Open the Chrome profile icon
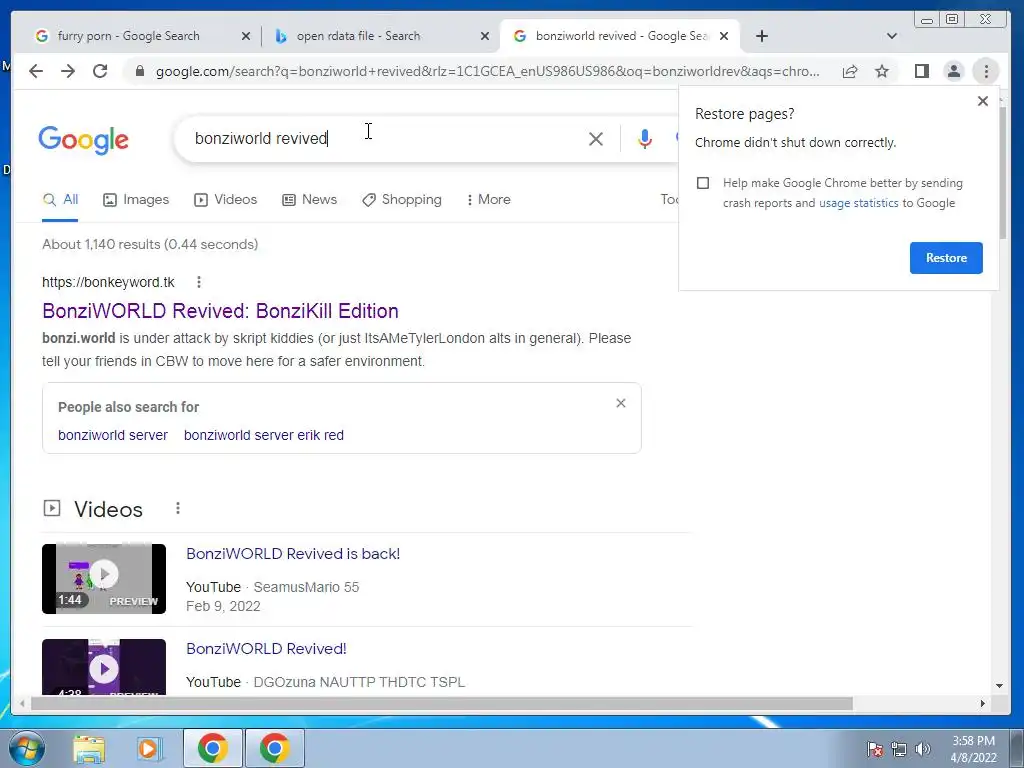1024x768 pixels. coord(953,71)
